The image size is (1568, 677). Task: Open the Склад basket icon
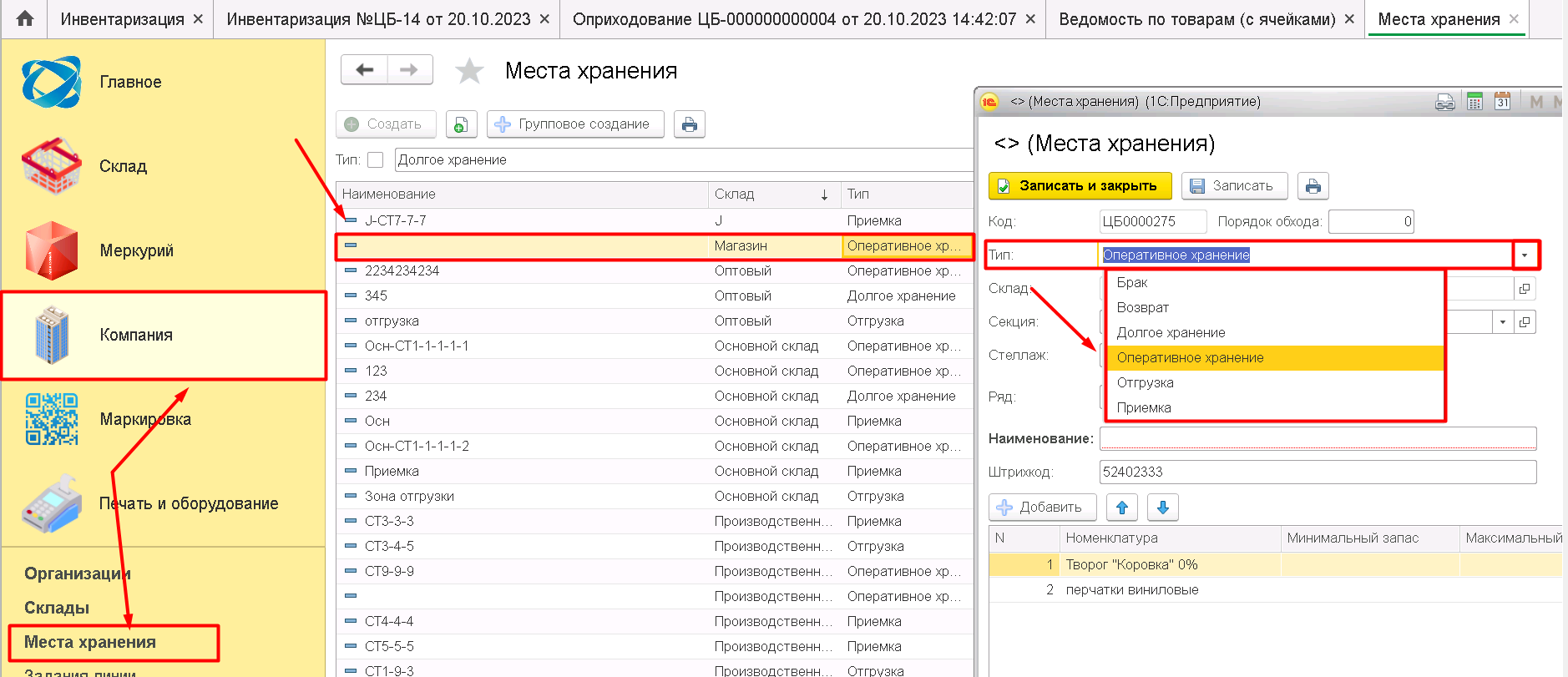(x=52, y=166)
